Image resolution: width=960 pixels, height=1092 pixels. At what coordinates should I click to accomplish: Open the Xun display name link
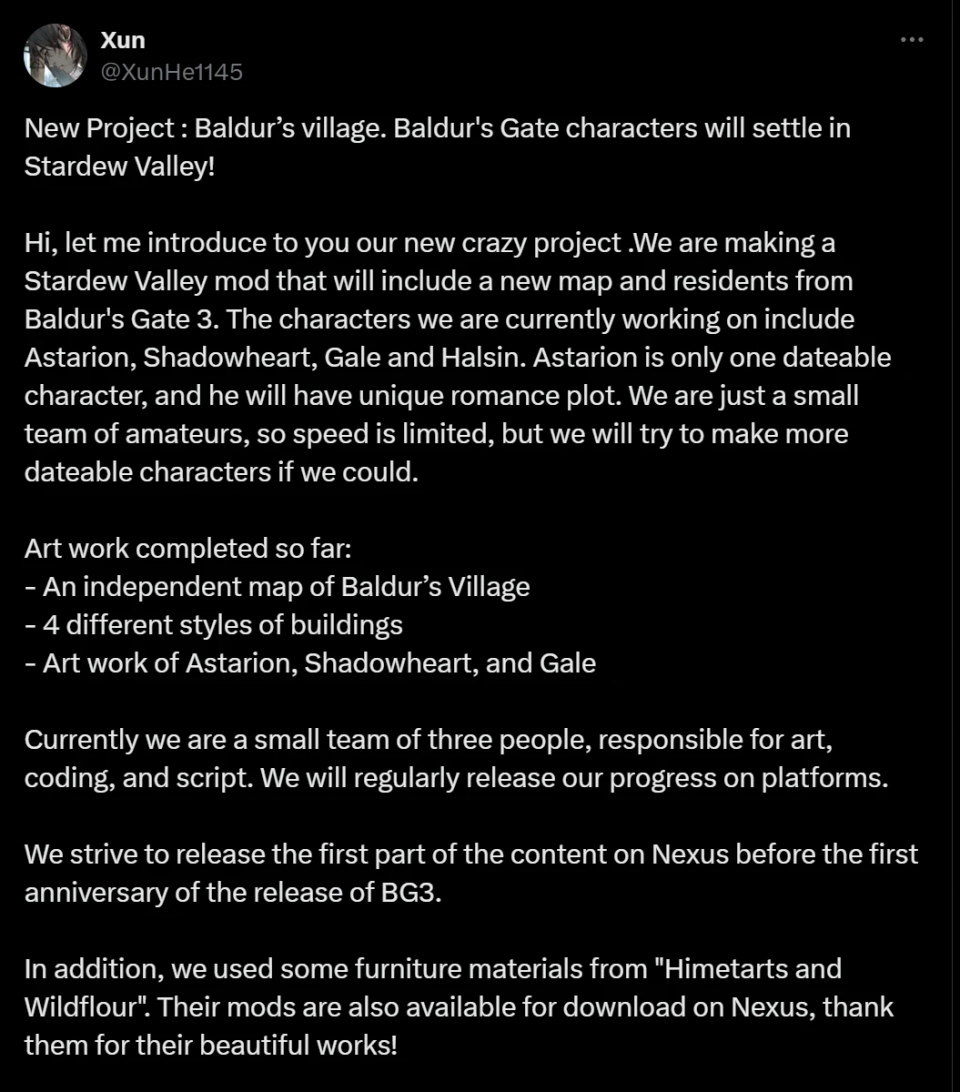(x=123, y=40)
